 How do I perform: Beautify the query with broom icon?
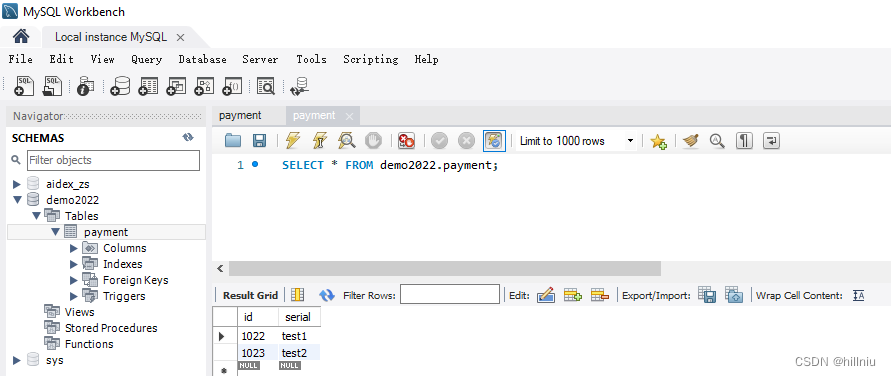click(x=691, y=140)
